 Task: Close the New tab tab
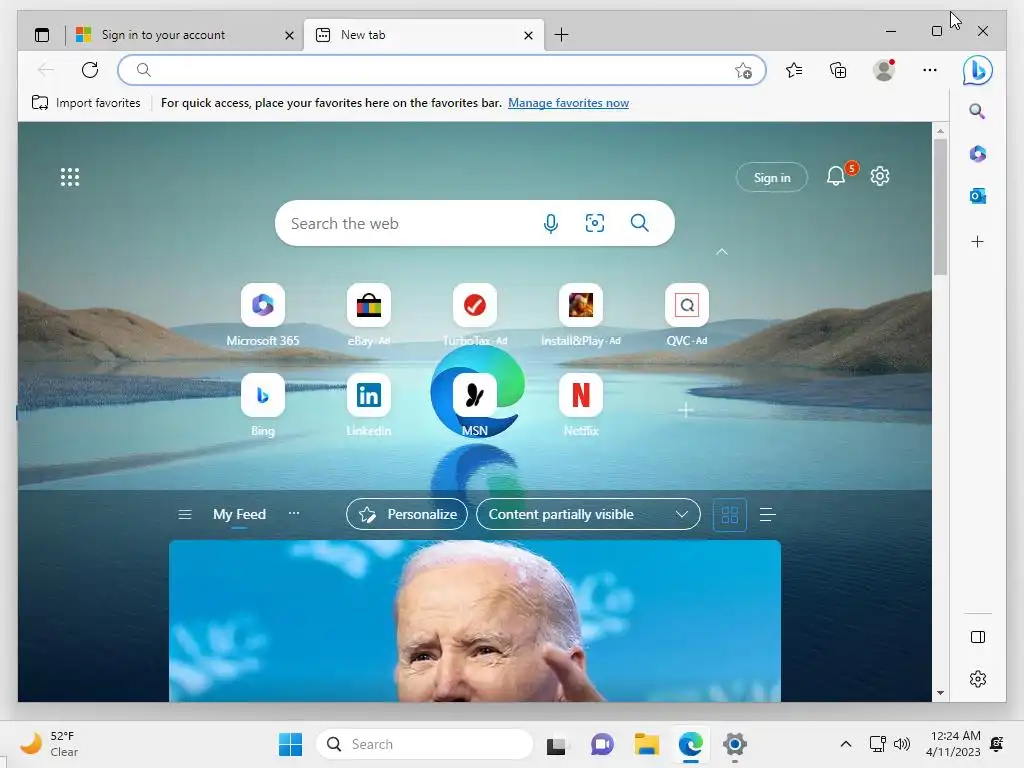pyautogui.click(x=528, y=35)
